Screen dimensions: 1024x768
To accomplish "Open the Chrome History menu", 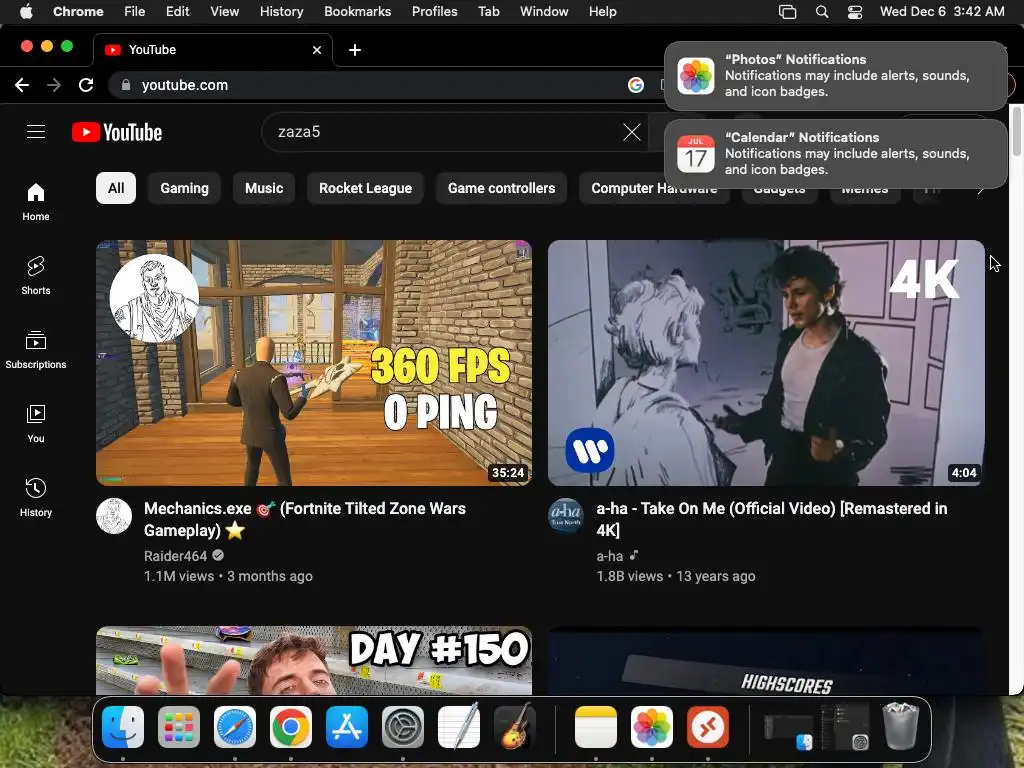I will coord(281,12).
